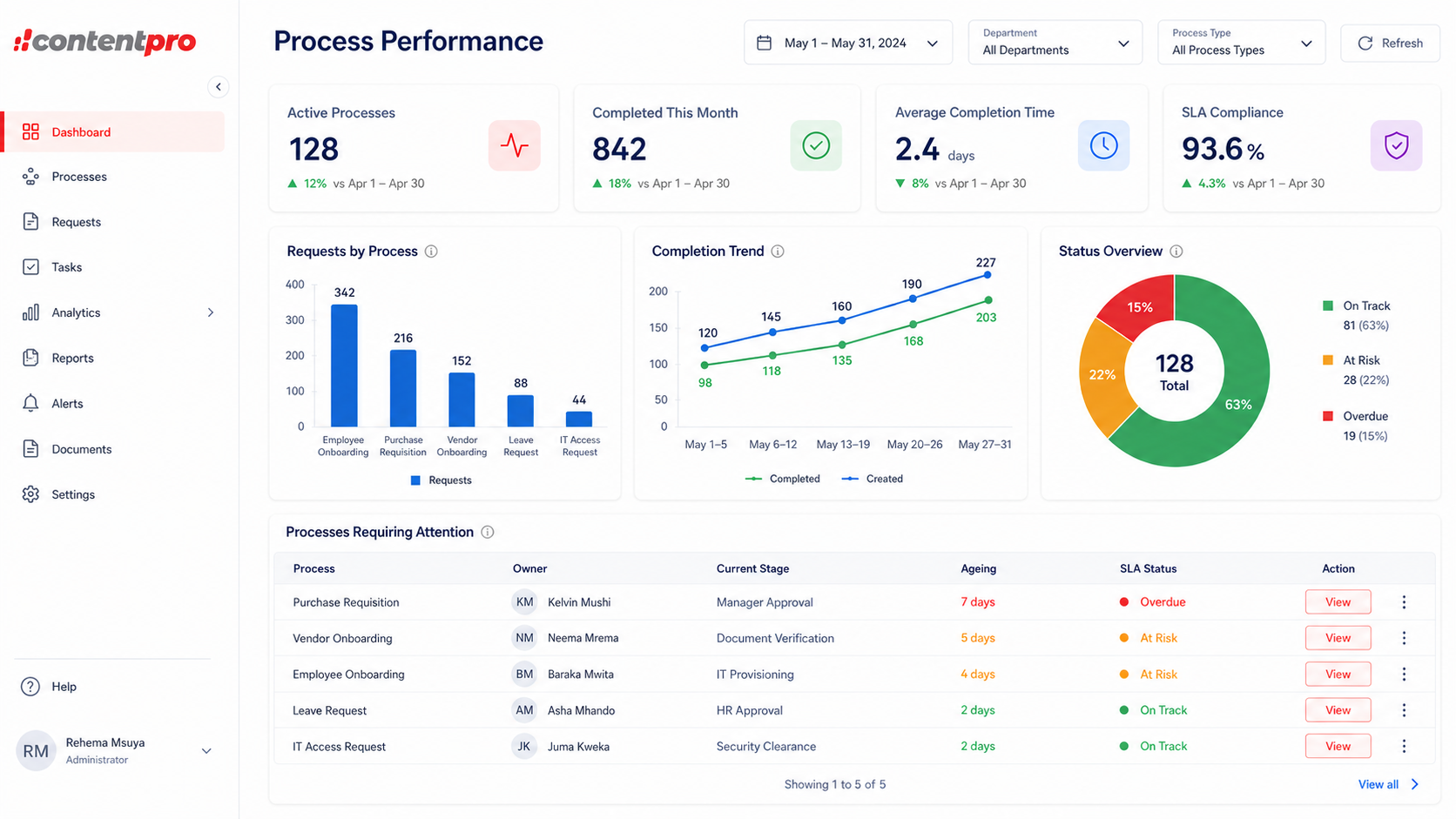Click the KM avatar for Kelvin Mushi
1456x819 pixels.
pyautogui.click(x=524, y=602)
